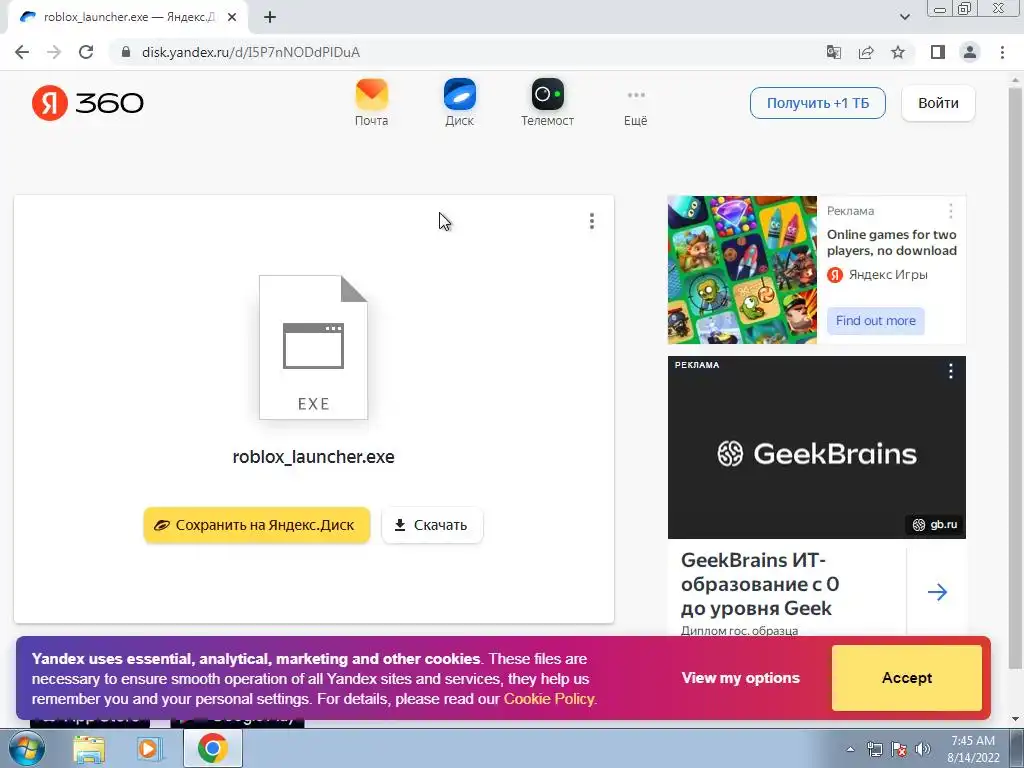The image size is (1024, 768).
Task: Expand Ещё more services menu
Action: tap(635, 108)
